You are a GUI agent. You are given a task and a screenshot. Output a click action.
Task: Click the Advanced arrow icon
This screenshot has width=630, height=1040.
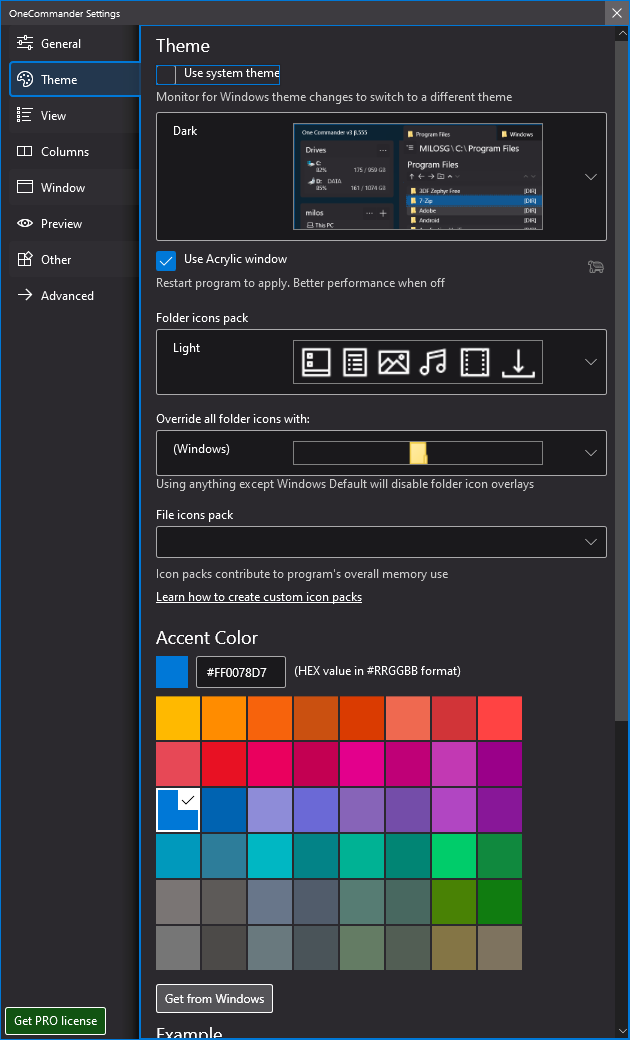[25, 295]
